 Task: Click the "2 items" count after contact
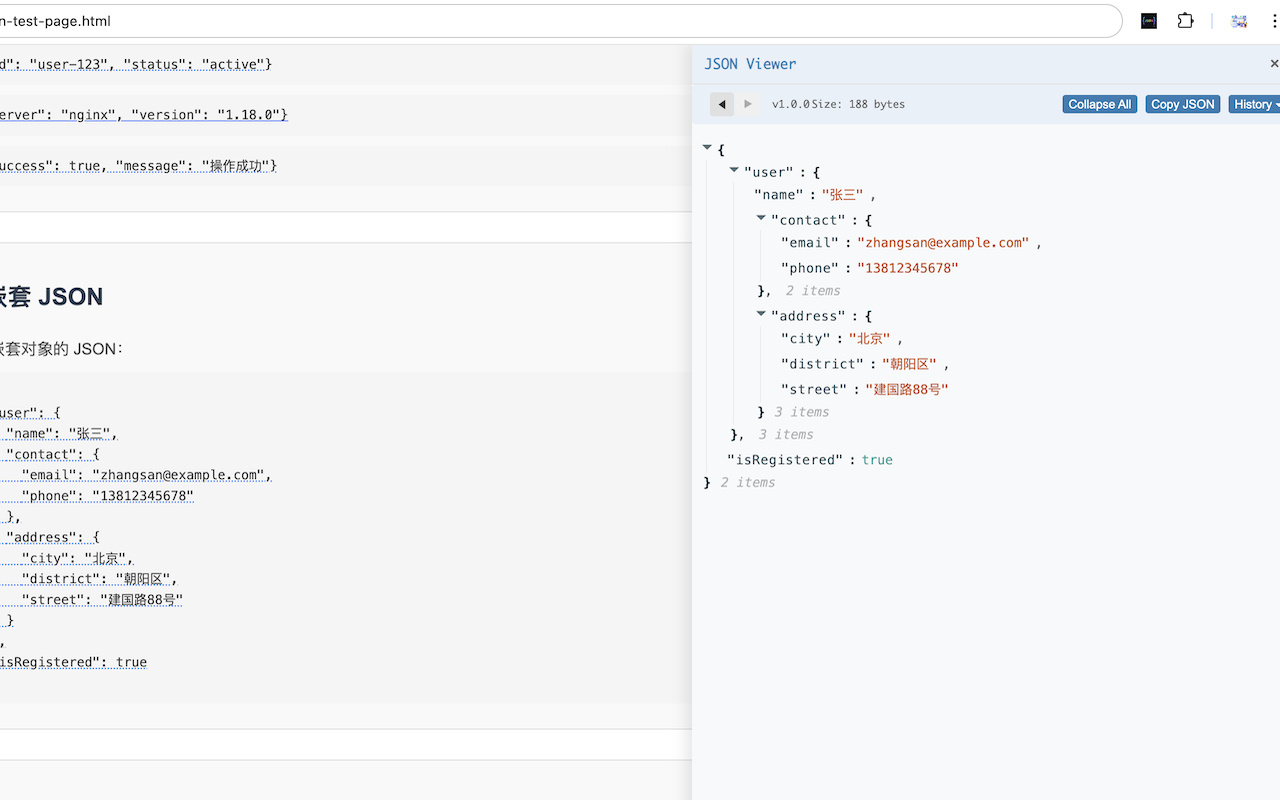tap(812, 291)
